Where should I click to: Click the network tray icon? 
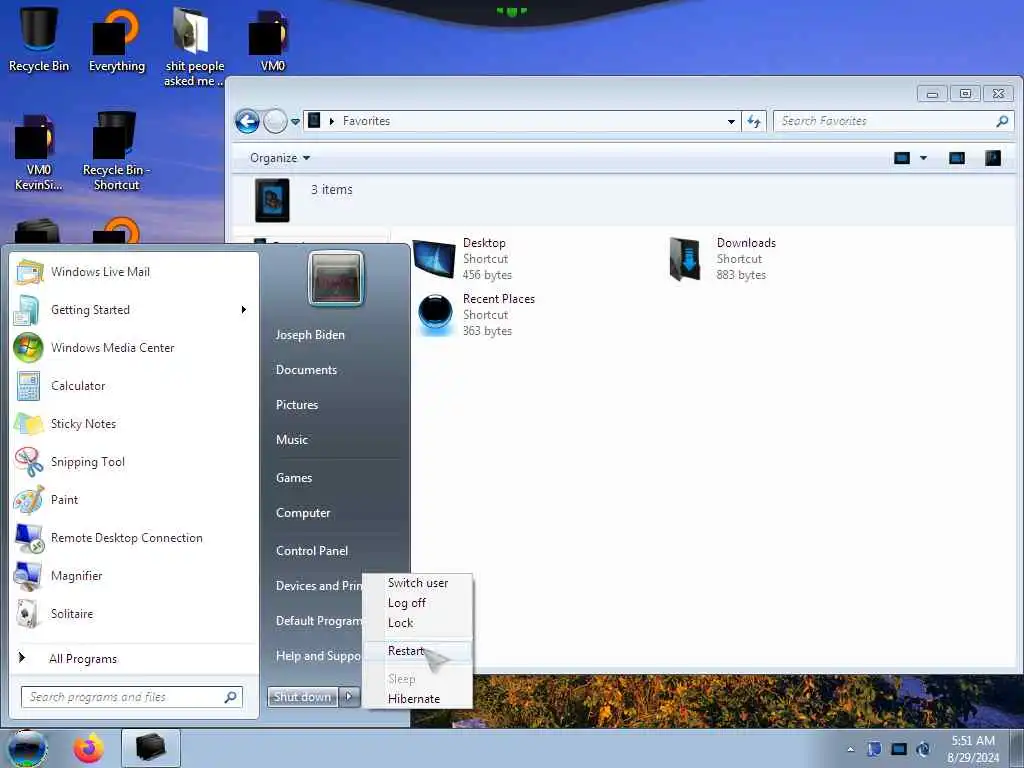[x=899, y=749]
